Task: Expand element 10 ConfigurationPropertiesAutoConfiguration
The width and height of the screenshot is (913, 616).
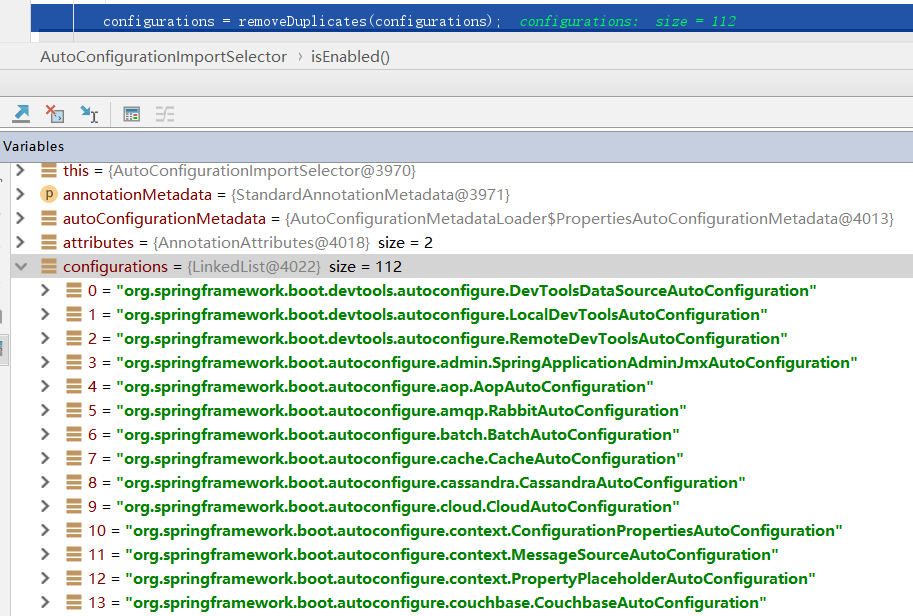Action: pos(45,530)
